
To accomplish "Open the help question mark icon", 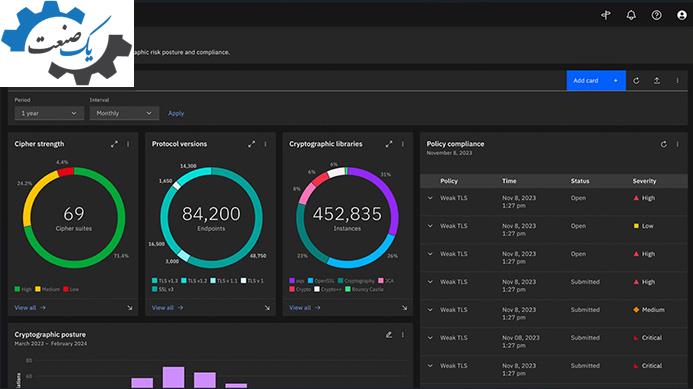I will click(x=656, y=15).
